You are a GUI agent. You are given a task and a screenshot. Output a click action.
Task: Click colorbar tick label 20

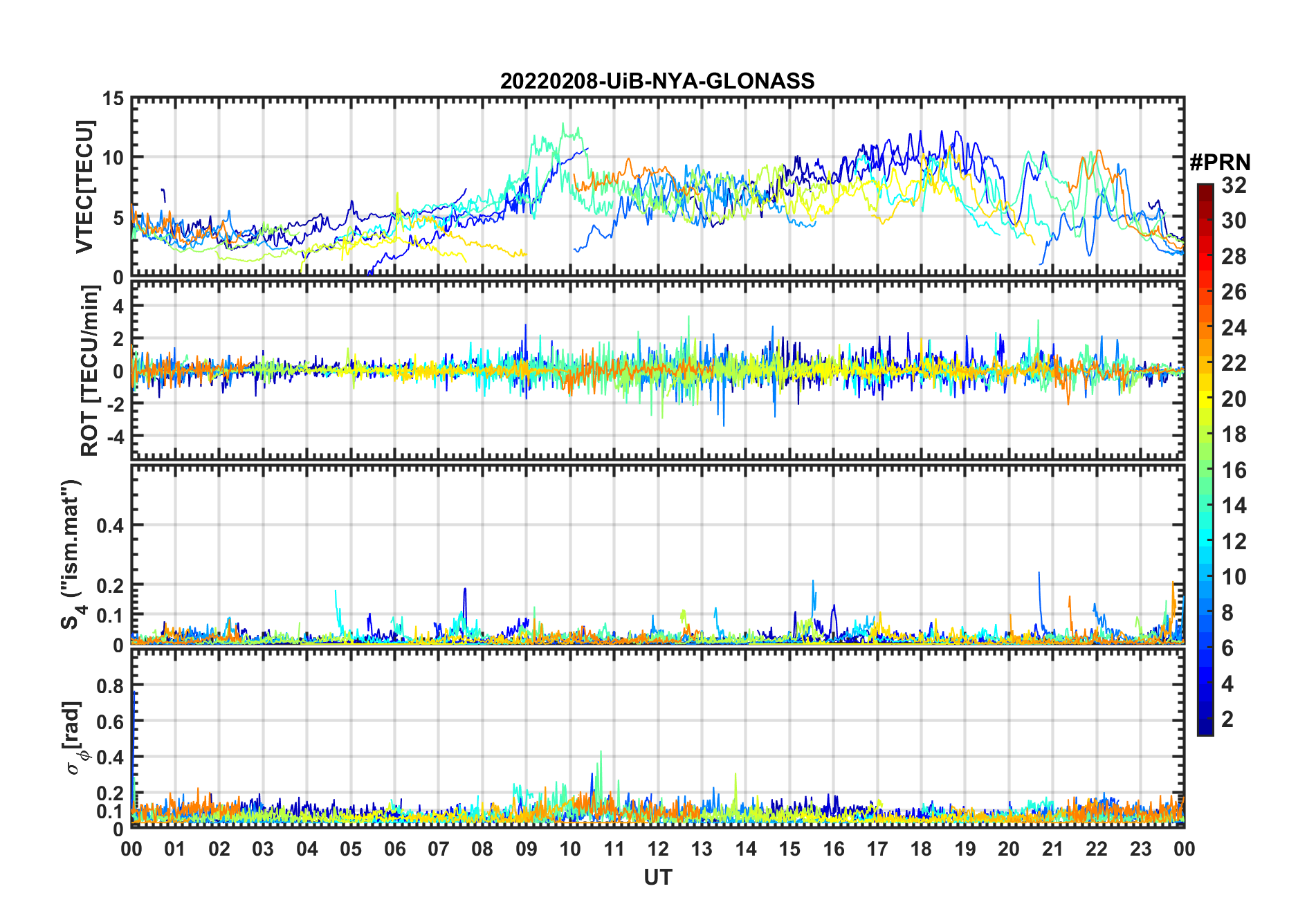1234,398
